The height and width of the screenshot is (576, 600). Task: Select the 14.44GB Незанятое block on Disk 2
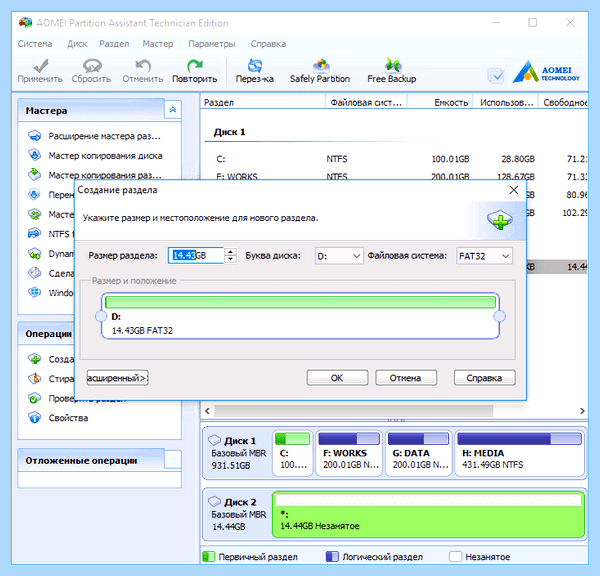click(429, 514)
